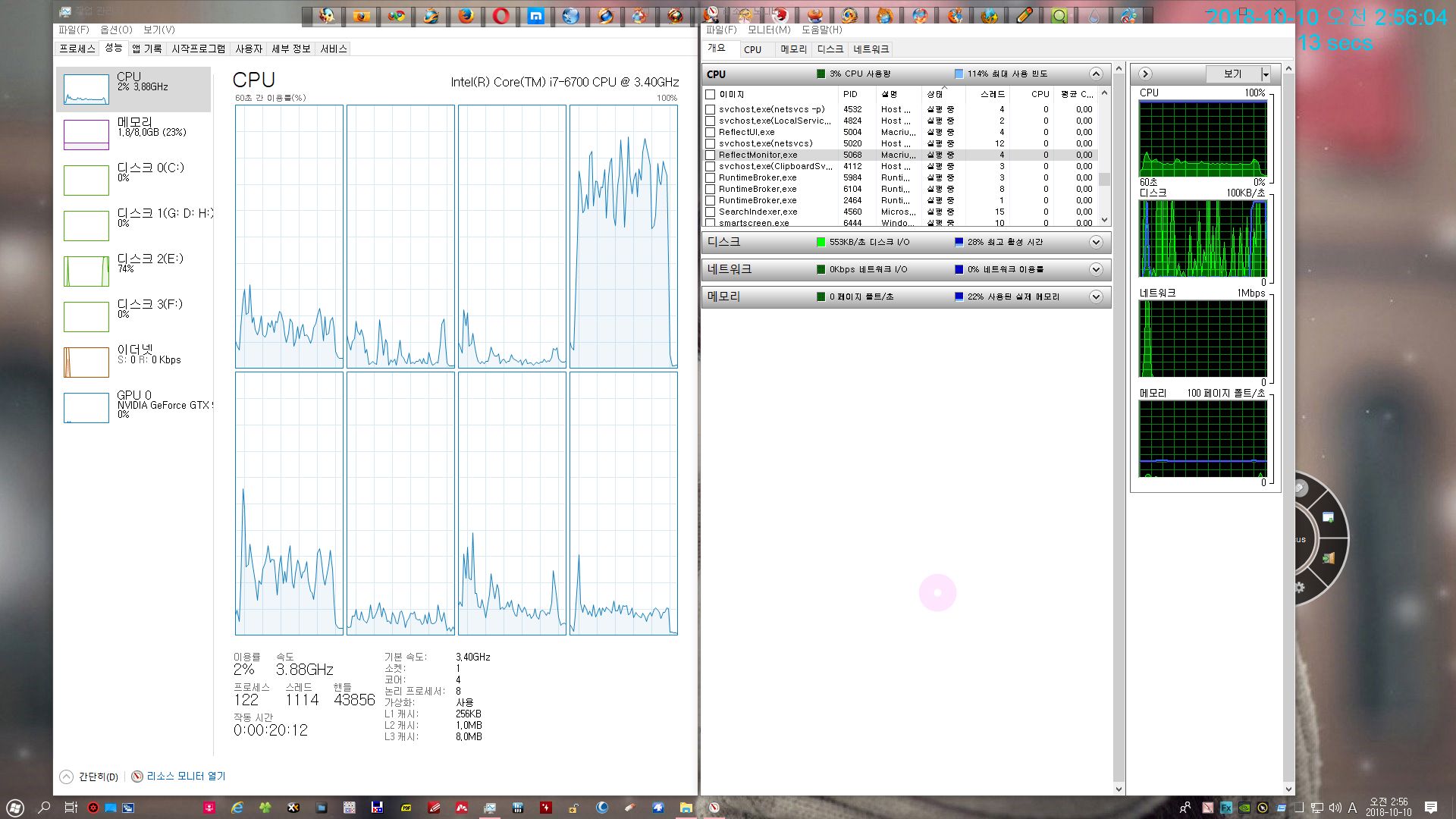Open the 메모리 tab in Resource Monitor

coord(794,49)
